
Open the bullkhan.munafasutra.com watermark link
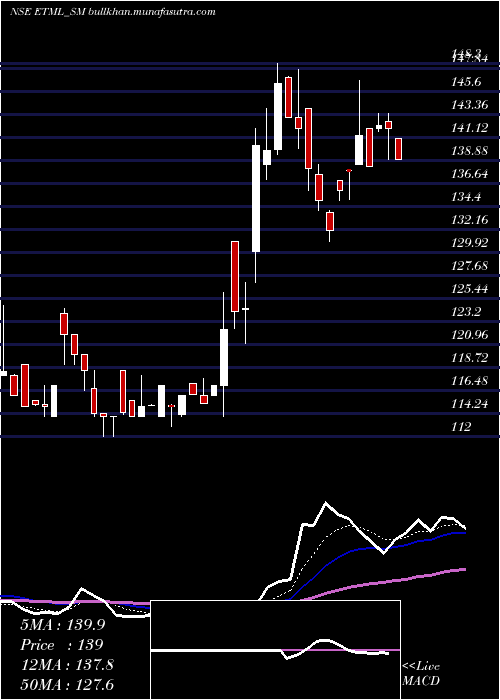[x=152, y=11]
